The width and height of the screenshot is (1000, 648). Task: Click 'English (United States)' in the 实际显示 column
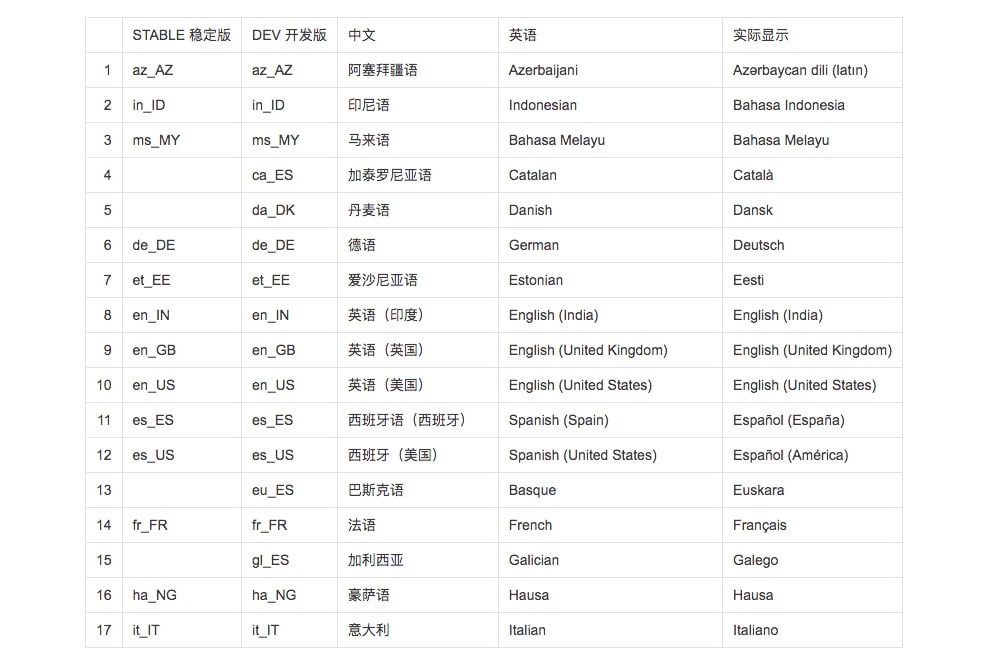tap(812, 386)
